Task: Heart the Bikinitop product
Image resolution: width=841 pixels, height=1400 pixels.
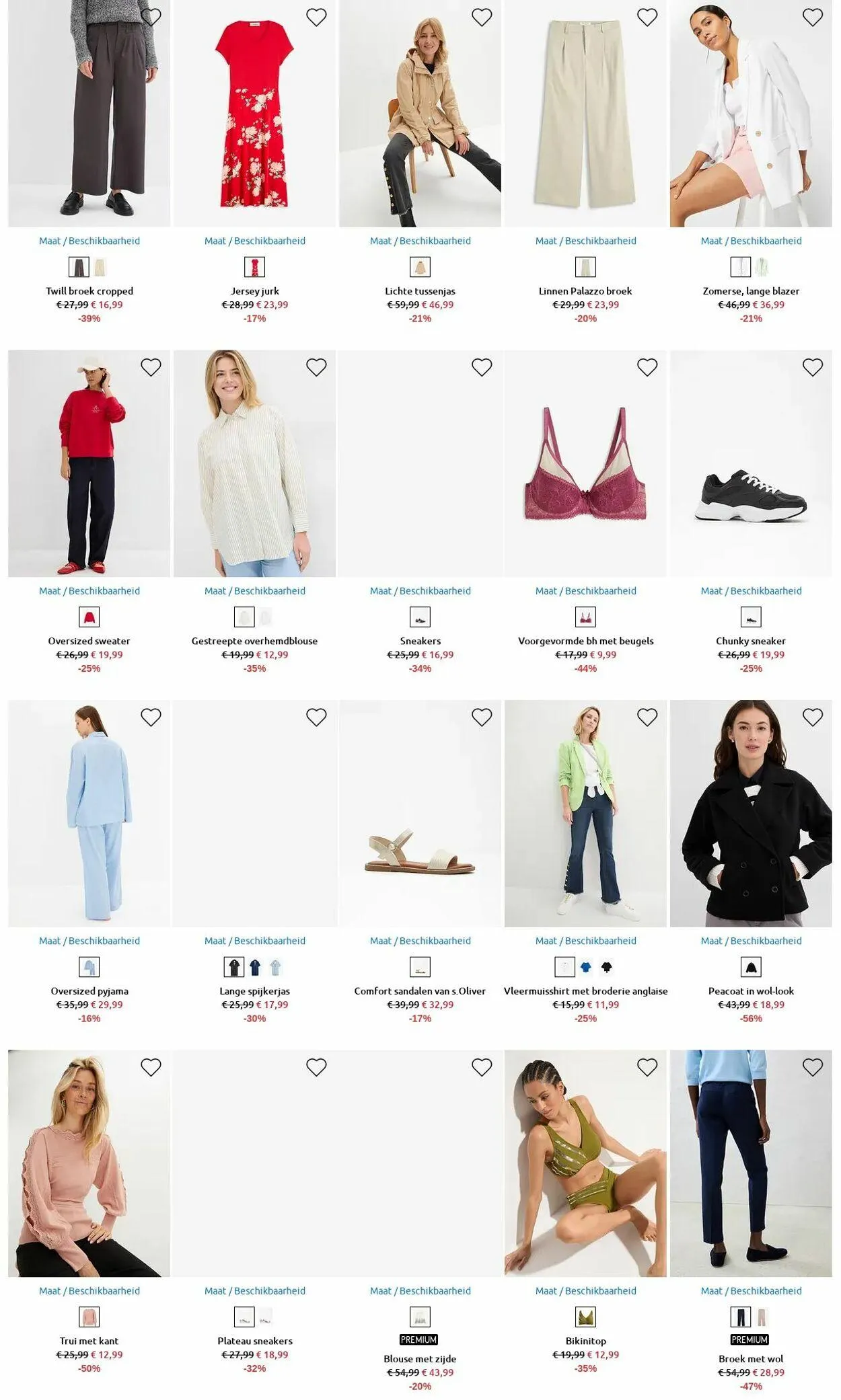Action: [x=647, y=1067]
